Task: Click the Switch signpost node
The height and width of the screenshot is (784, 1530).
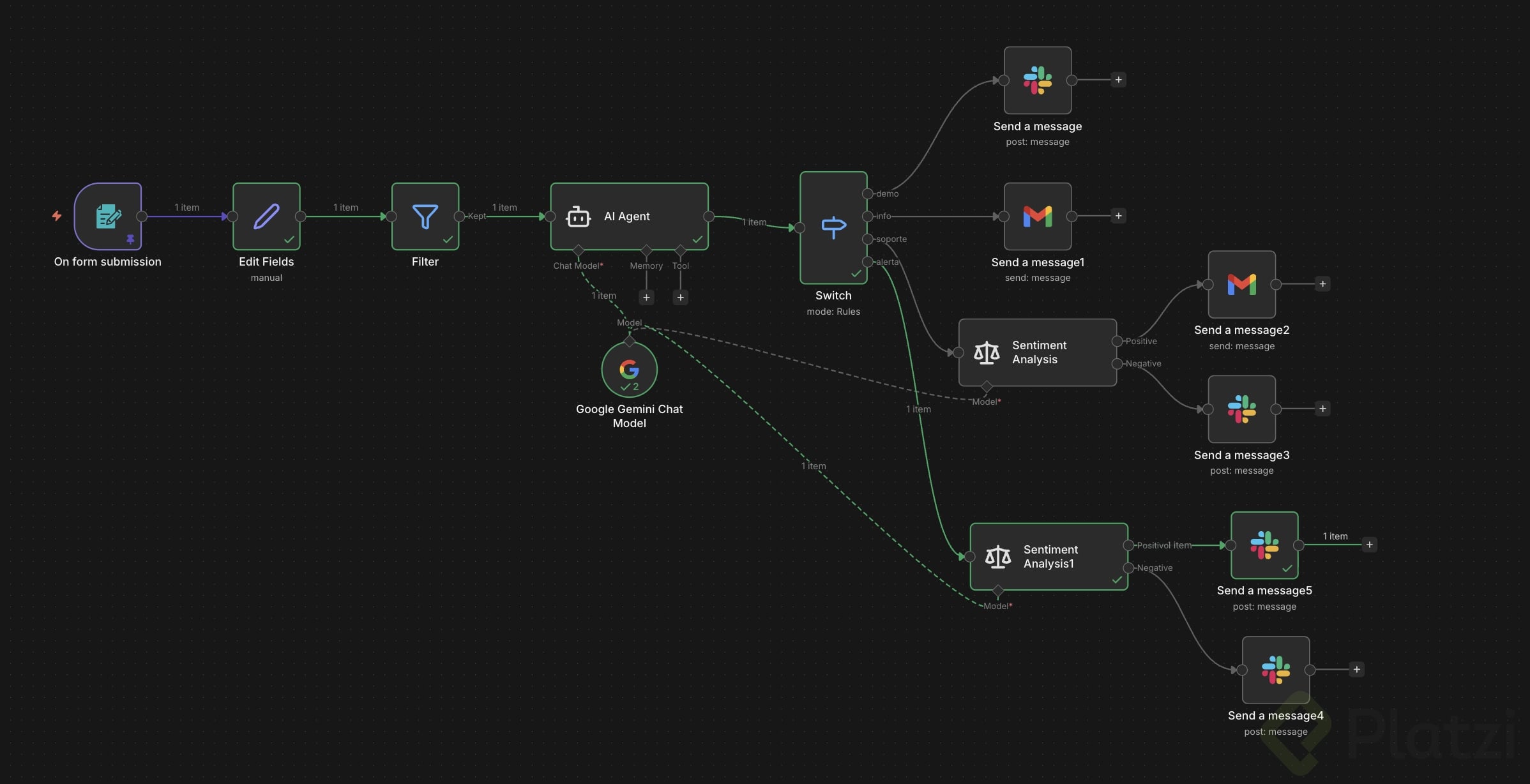Action: click(x=833, y=227)
